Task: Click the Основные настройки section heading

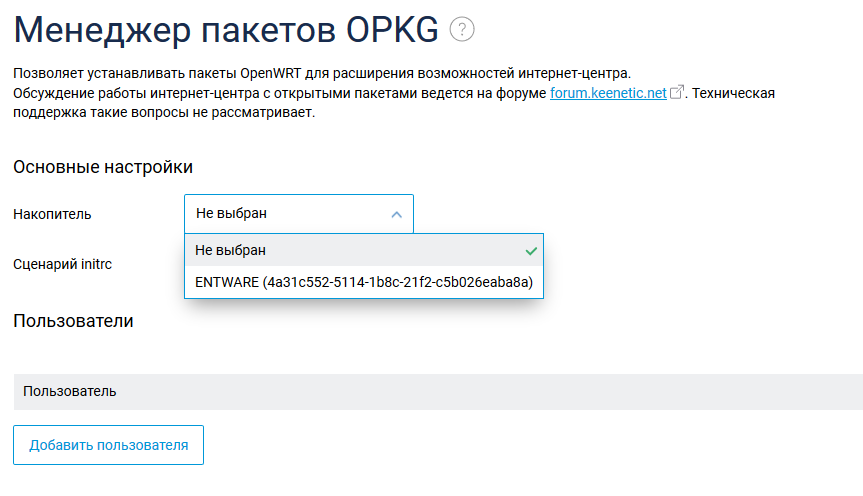Action: (x=103, y=167)
